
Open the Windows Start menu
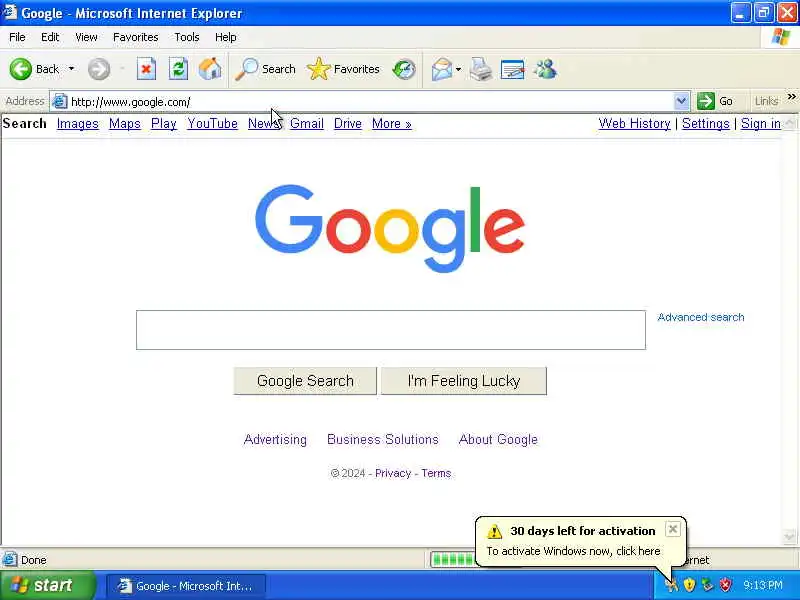coord(47,585)
